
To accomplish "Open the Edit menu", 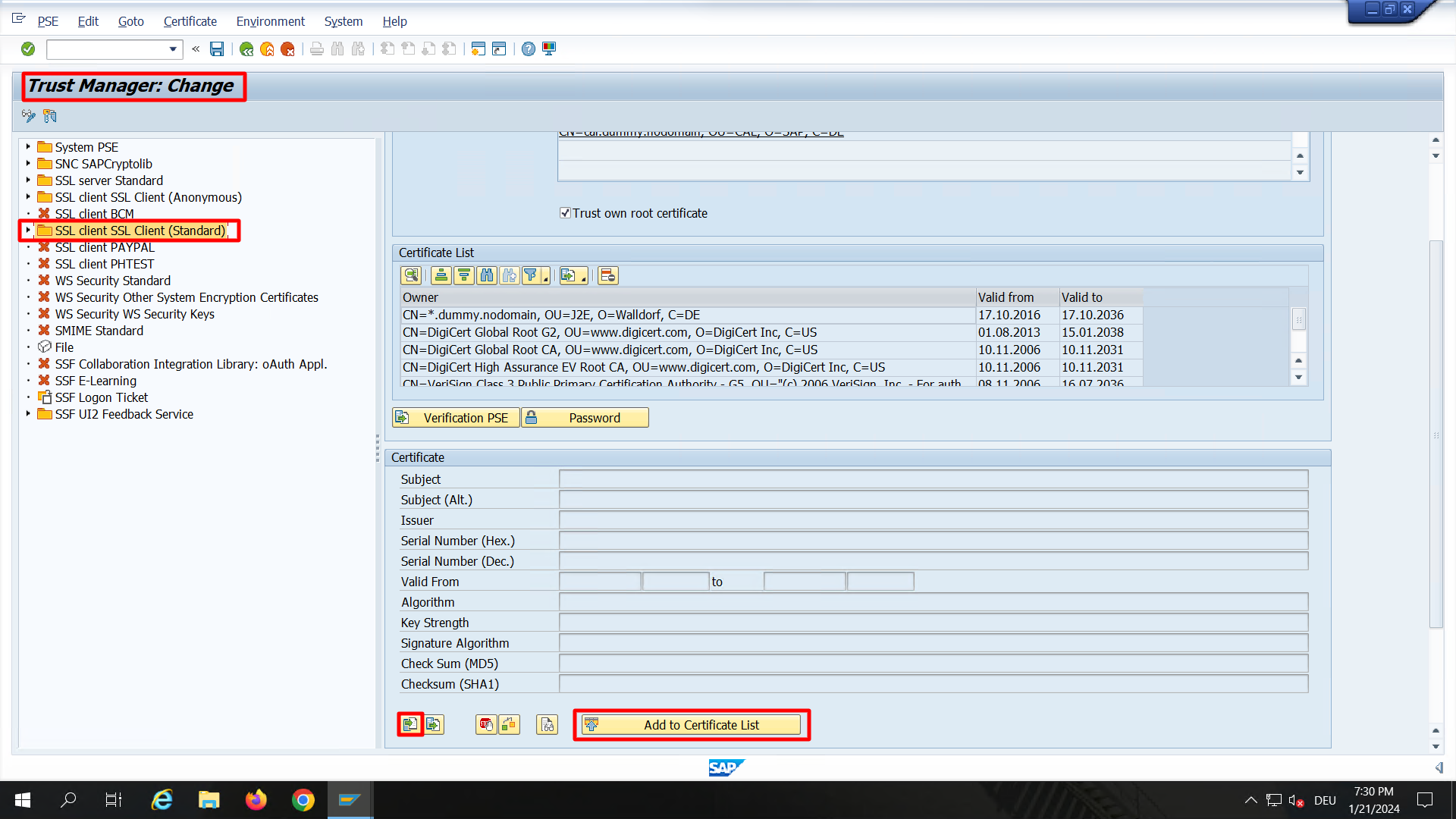I will tap(88, 21).
